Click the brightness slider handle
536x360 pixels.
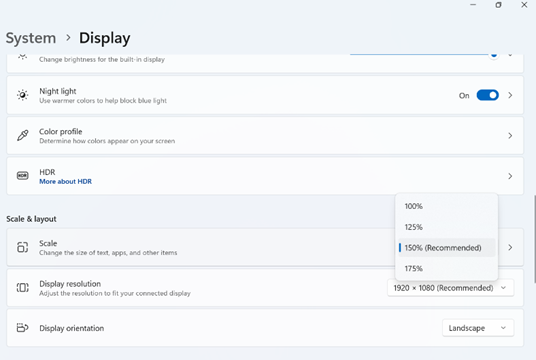point(494,55)
